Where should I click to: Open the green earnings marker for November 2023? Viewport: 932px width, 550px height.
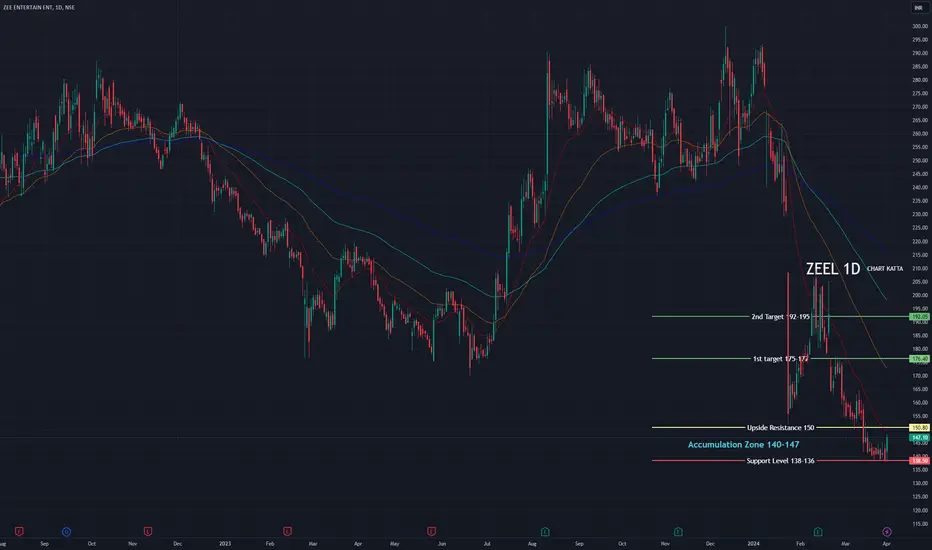[x=678, y=532]
